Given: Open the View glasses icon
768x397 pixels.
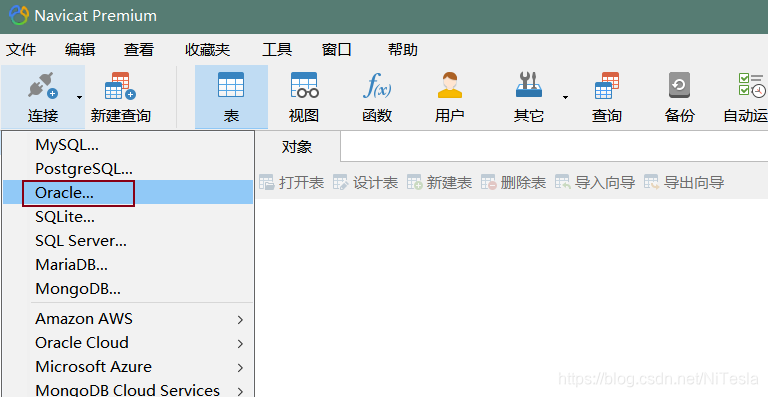Looking at the screenshot, I should 304,85.
